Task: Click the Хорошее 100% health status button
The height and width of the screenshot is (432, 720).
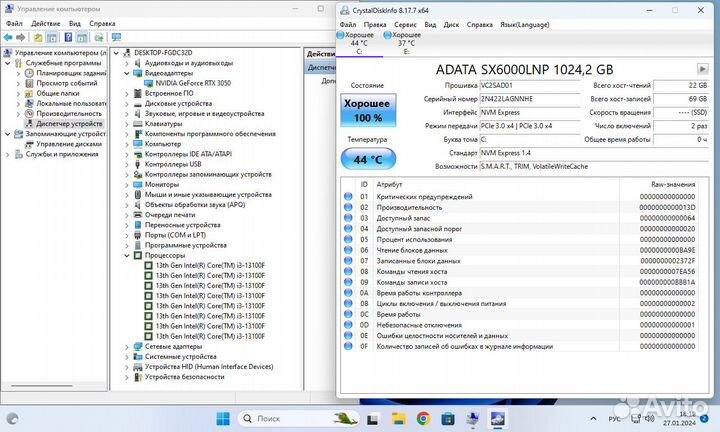Action: pos(368,110)
